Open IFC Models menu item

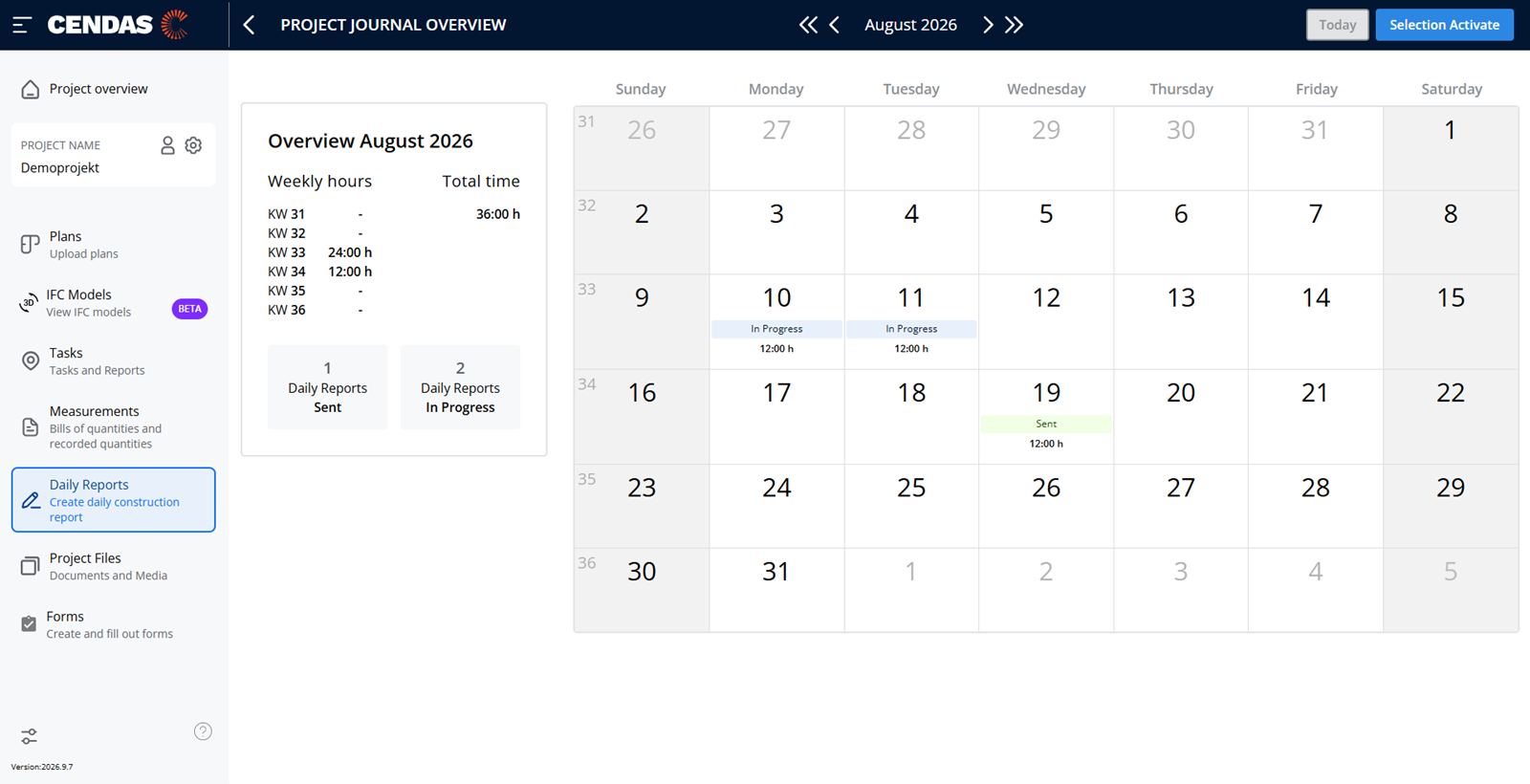click(114, 303)
